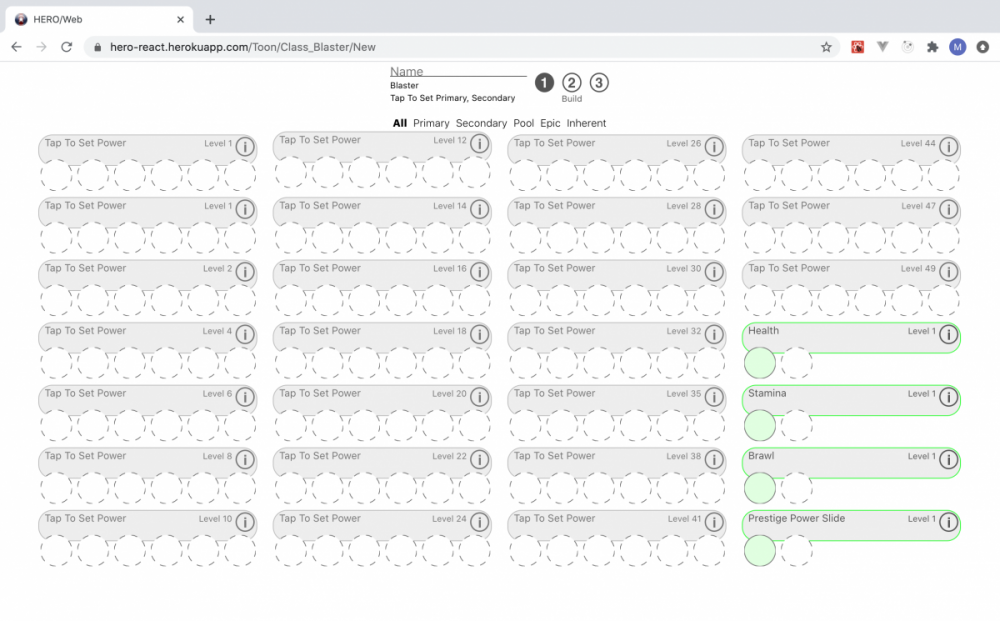1000x621 pixels.
Task: Open Prestige Power Slide info icon
Action: click(x=947, y=523)
